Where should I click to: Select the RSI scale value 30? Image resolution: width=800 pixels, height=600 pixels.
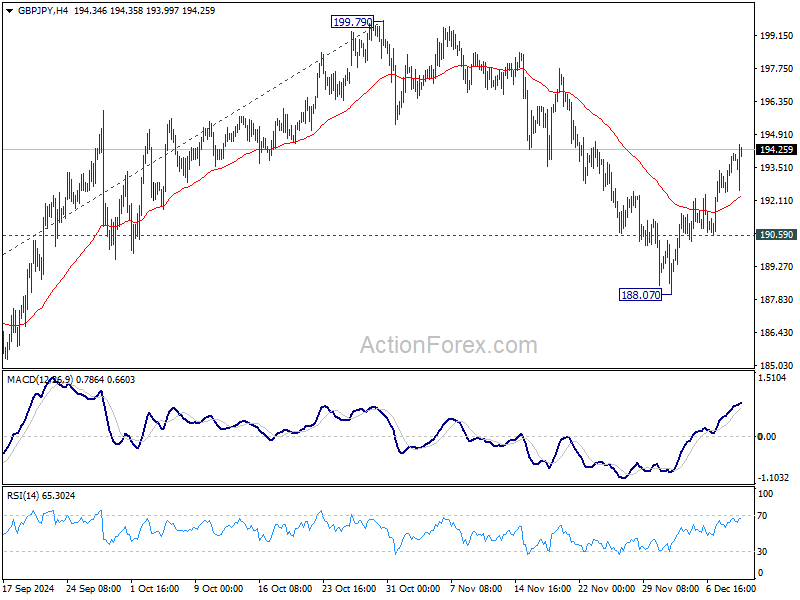[x=762, y=552]
